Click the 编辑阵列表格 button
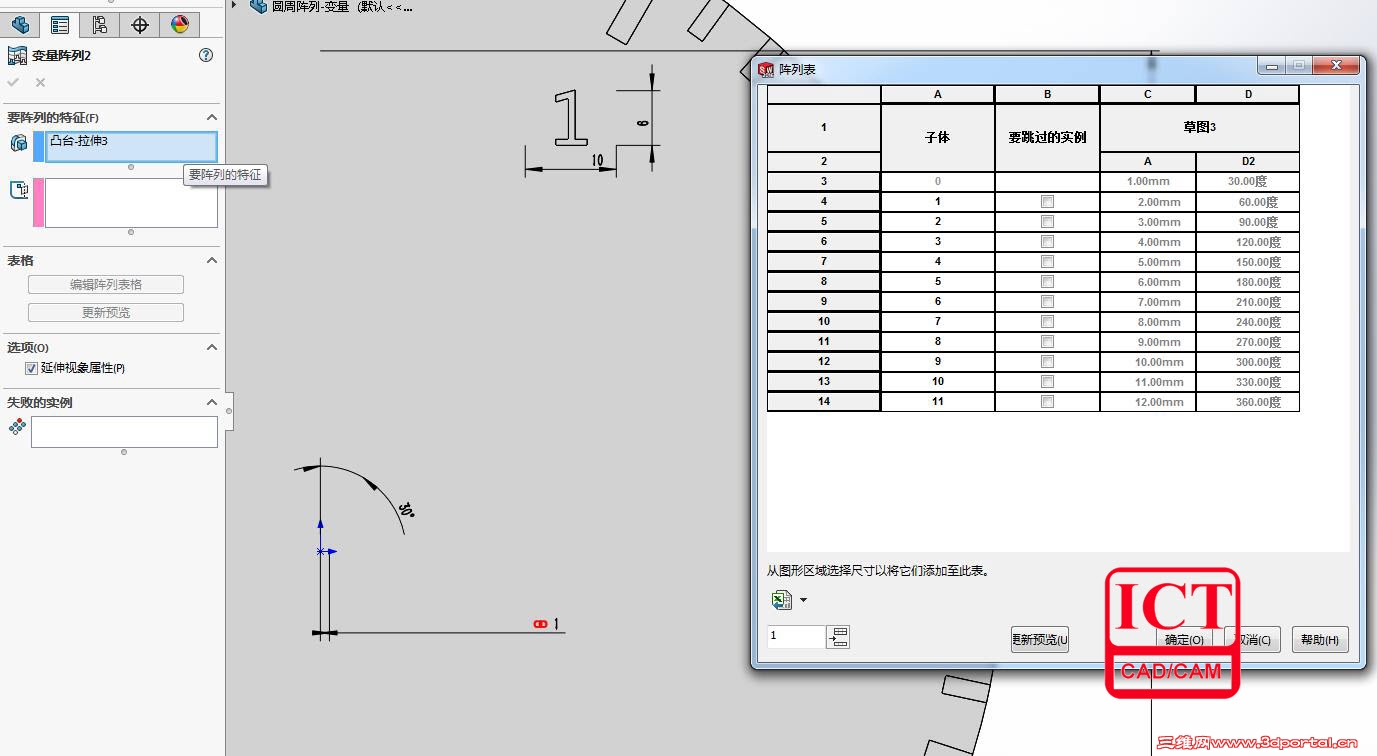The height and width of the screenshot is (756, 1377). point(106,285)
